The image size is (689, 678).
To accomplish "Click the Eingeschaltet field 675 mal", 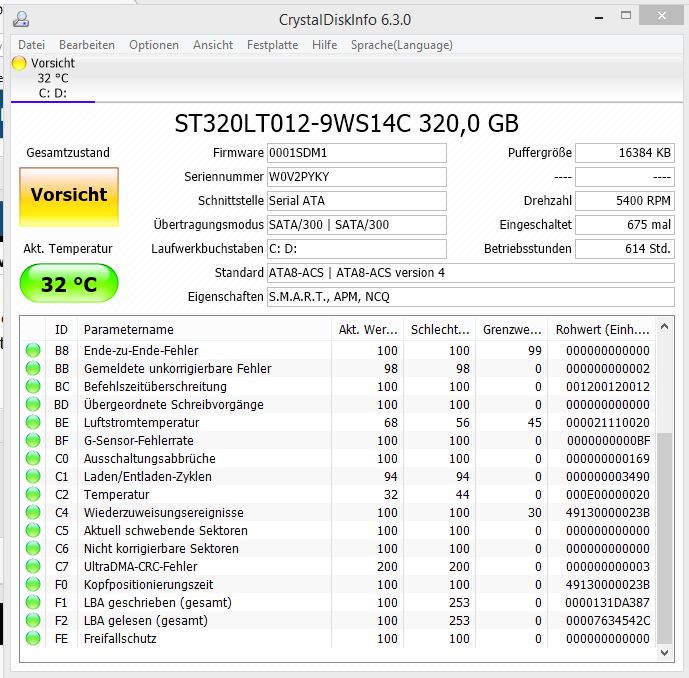I will 625,225.
